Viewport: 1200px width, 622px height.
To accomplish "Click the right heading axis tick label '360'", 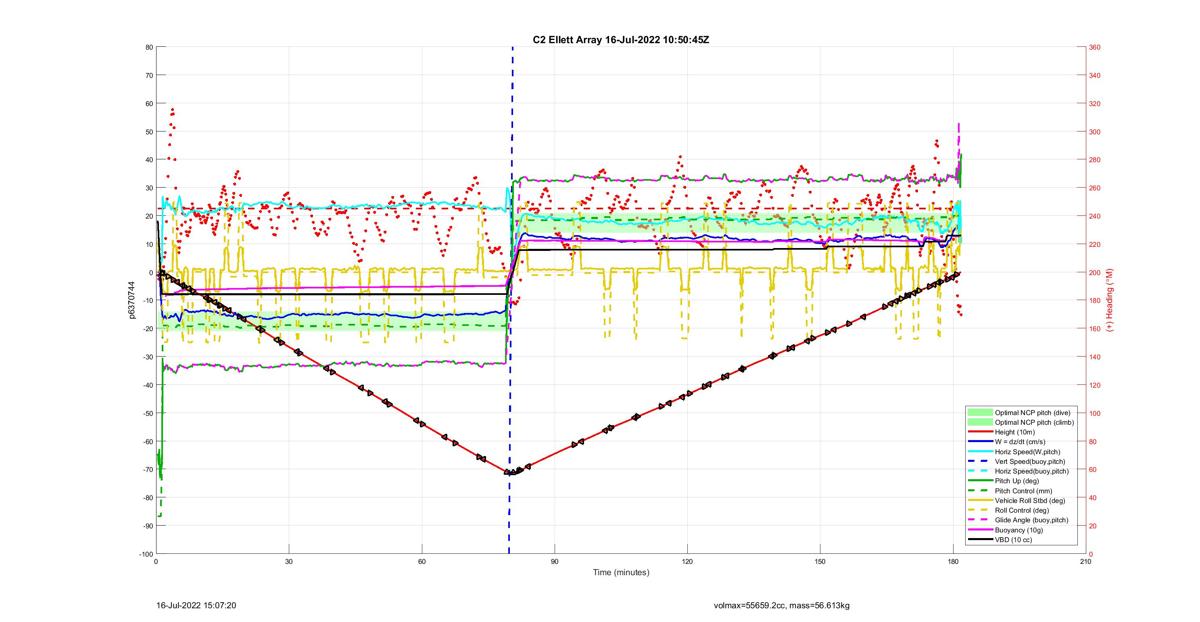I will pos(1095,47).
